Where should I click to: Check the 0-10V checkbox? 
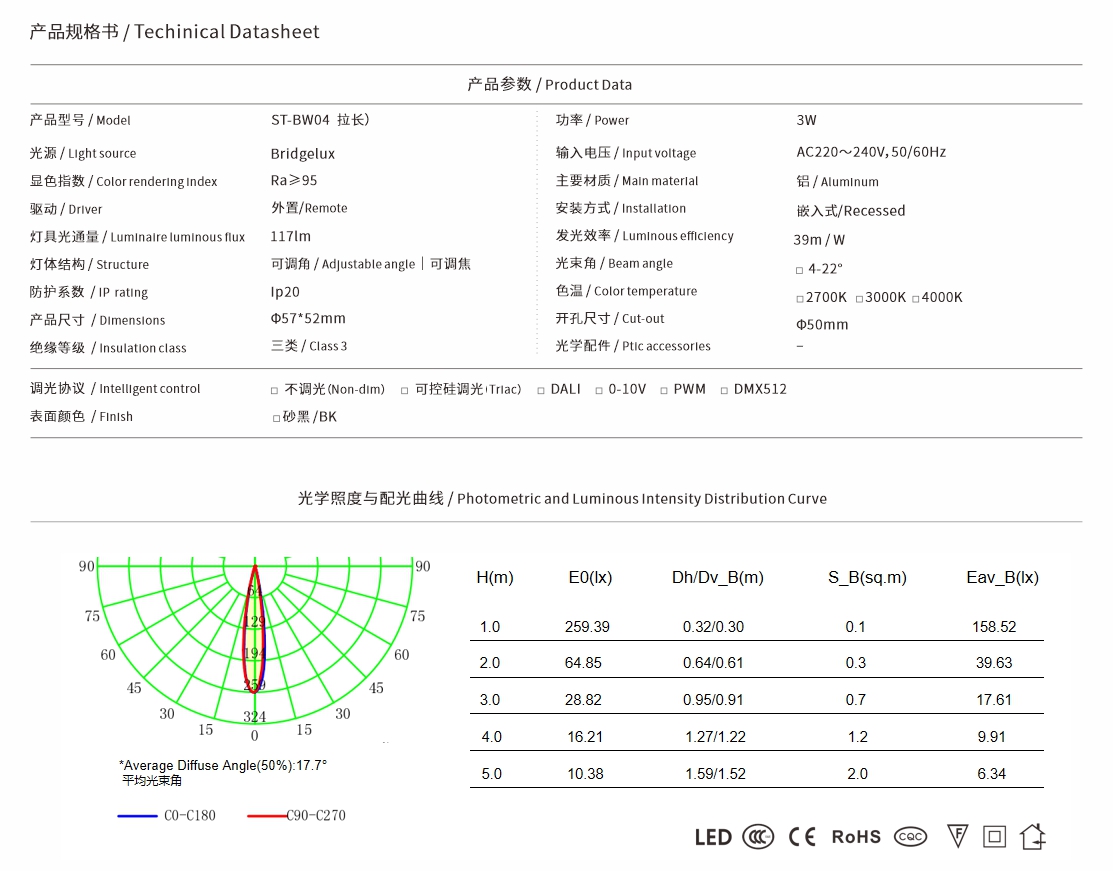pos(599,390)
